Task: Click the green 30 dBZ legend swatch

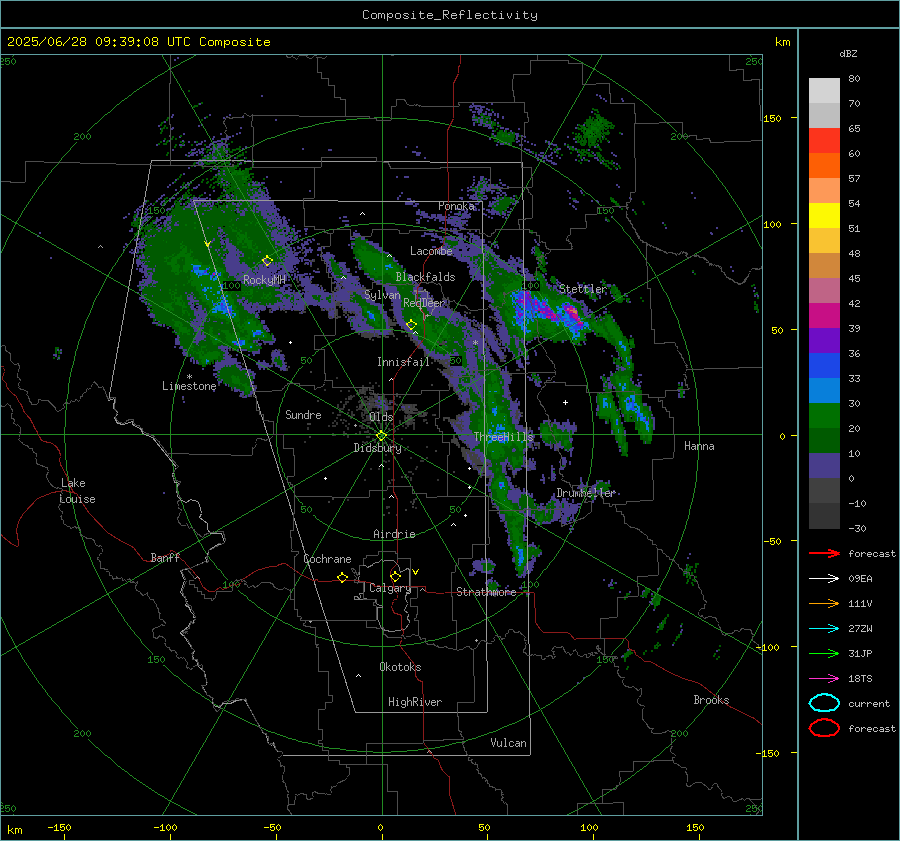Action: pos(824,415)
